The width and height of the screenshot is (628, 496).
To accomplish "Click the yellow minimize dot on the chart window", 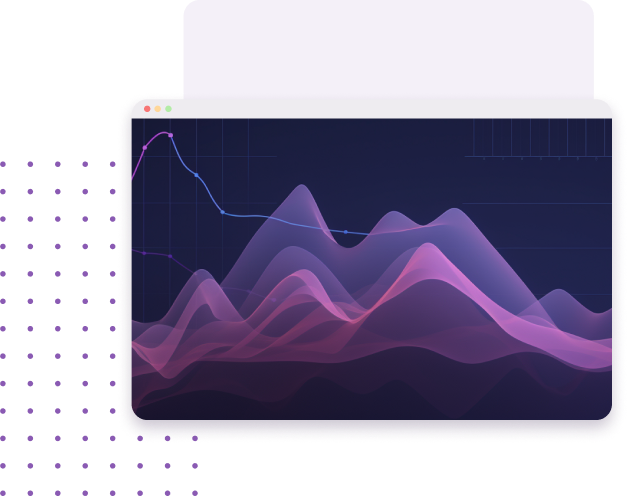I will coord(158,109).
